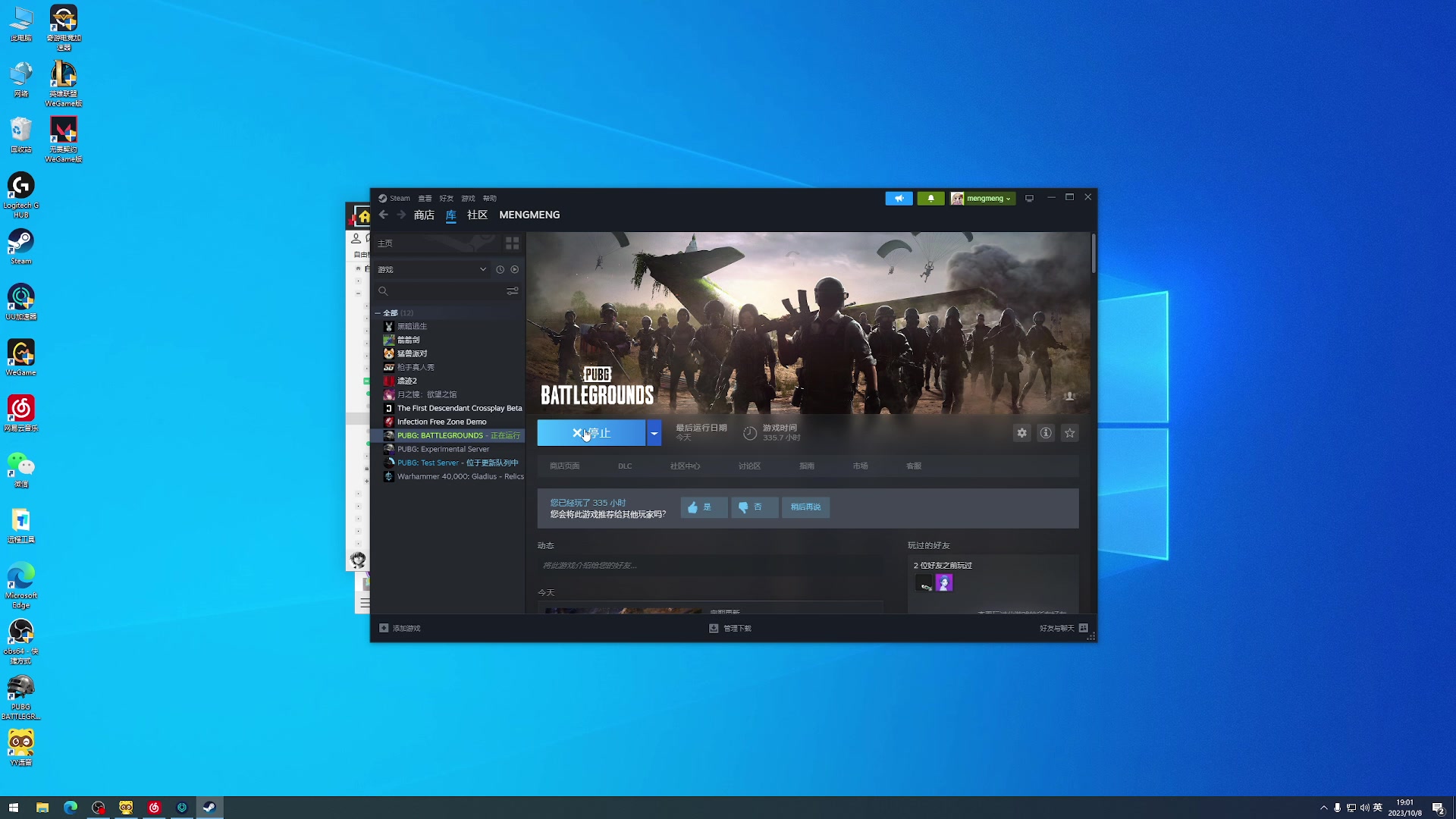Screen dimensions: 1456x819
Task: Open Windows Start menu
Action: click(14, 808)
